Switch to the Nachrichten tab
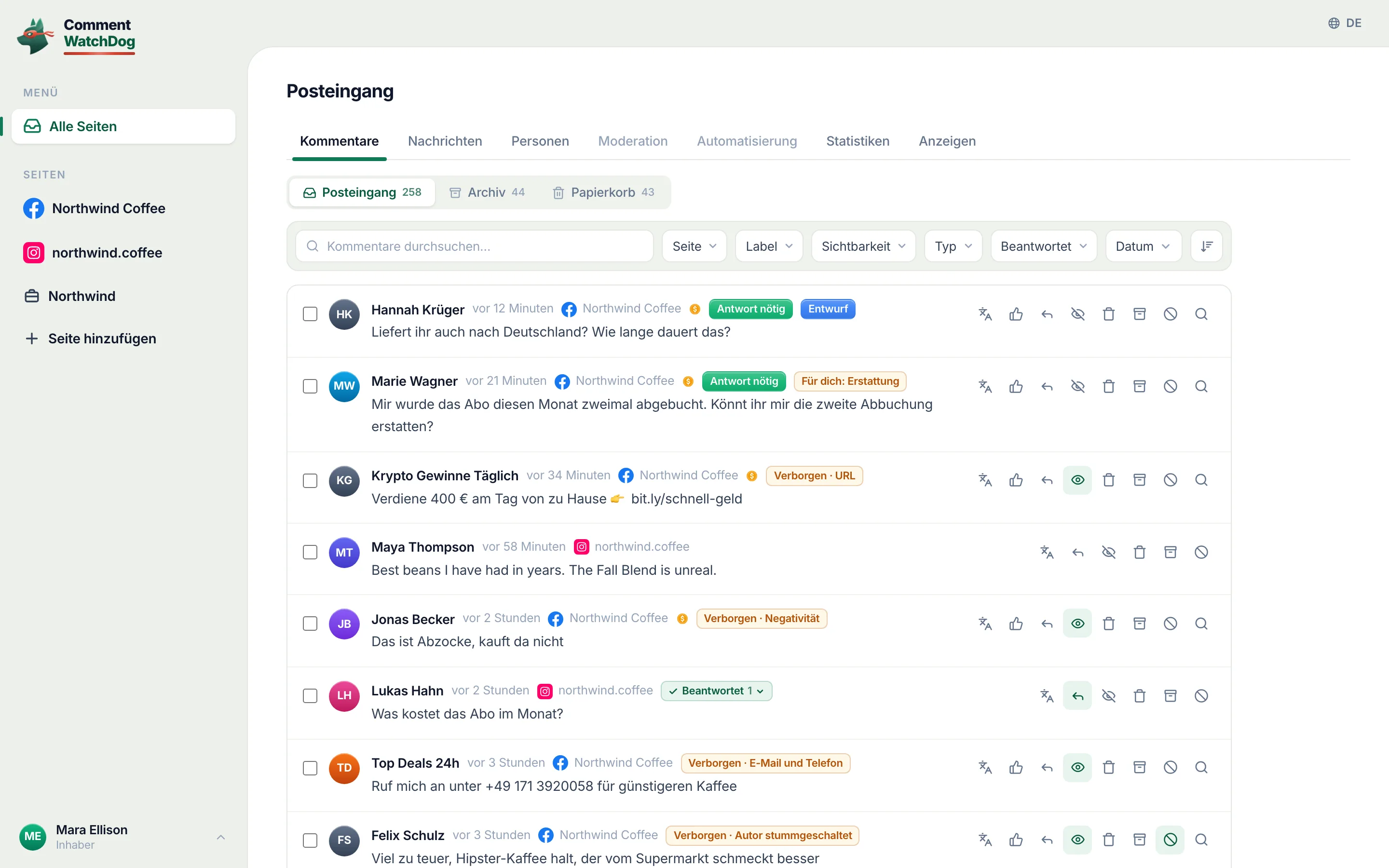1389x868 pixels. click(x=445, y=141)
